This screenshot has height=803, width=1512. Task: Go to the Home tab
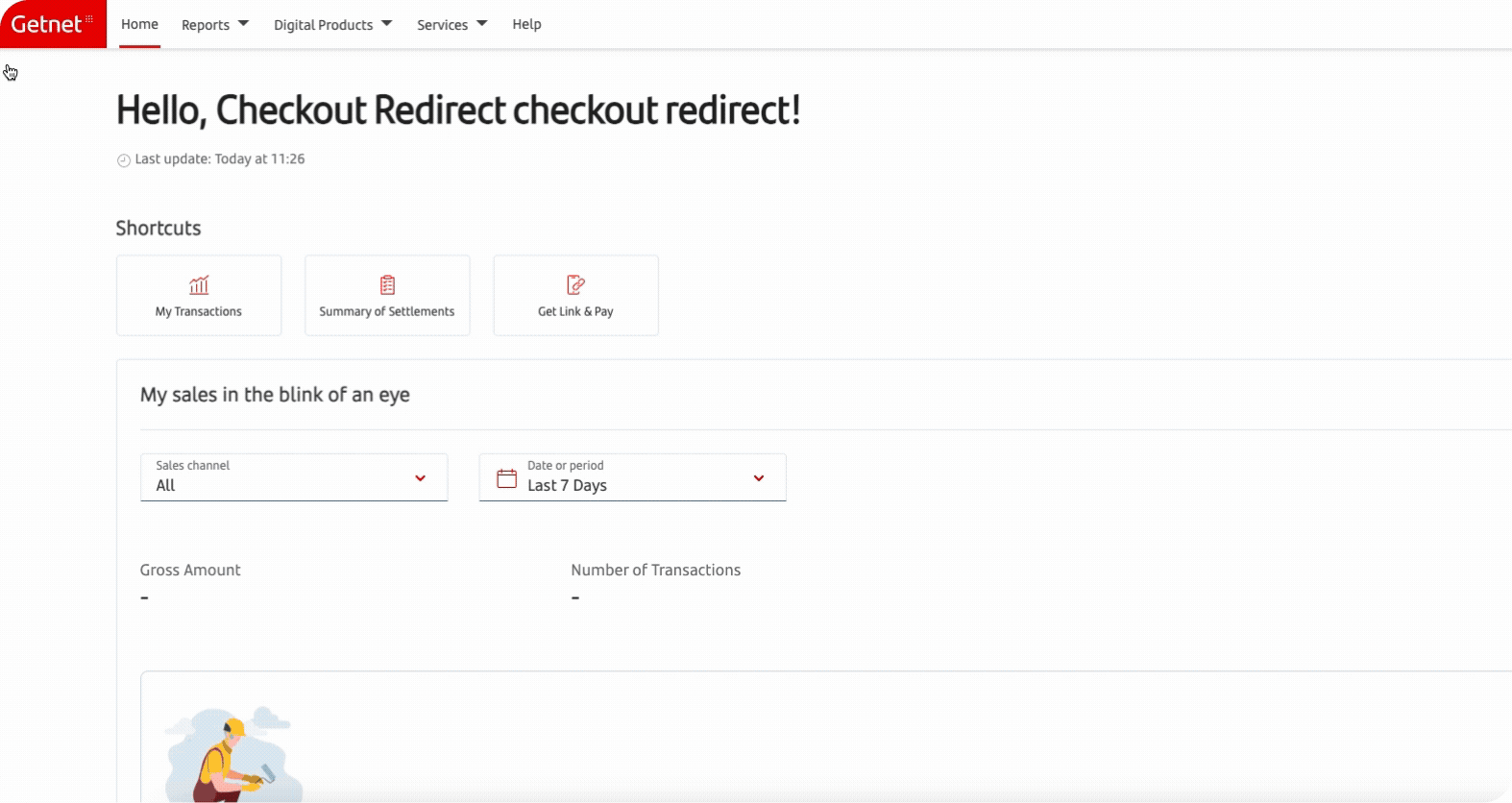pos(139,24)
